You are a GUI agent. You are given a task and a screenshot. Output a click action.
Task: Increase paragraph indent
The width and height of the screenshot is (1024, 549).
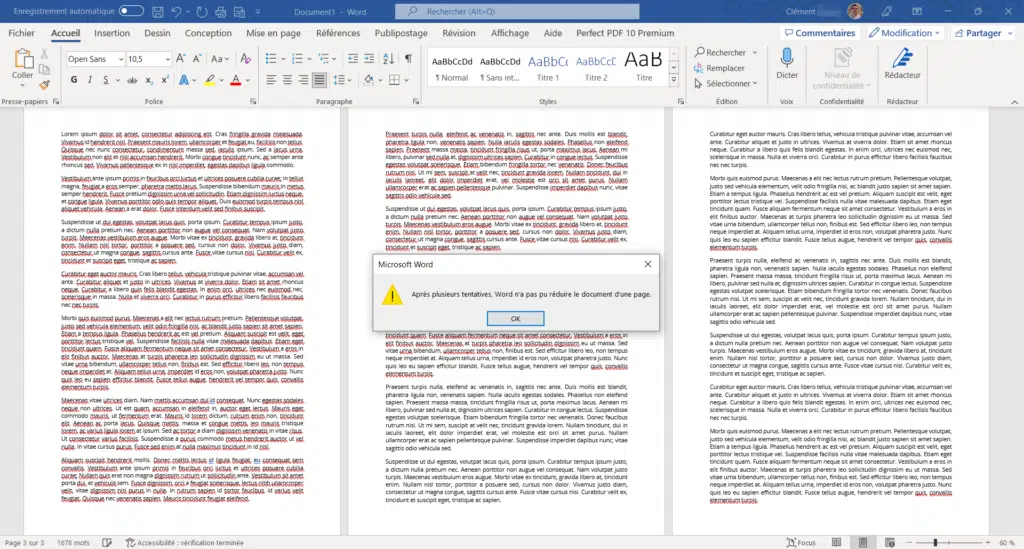369,59
